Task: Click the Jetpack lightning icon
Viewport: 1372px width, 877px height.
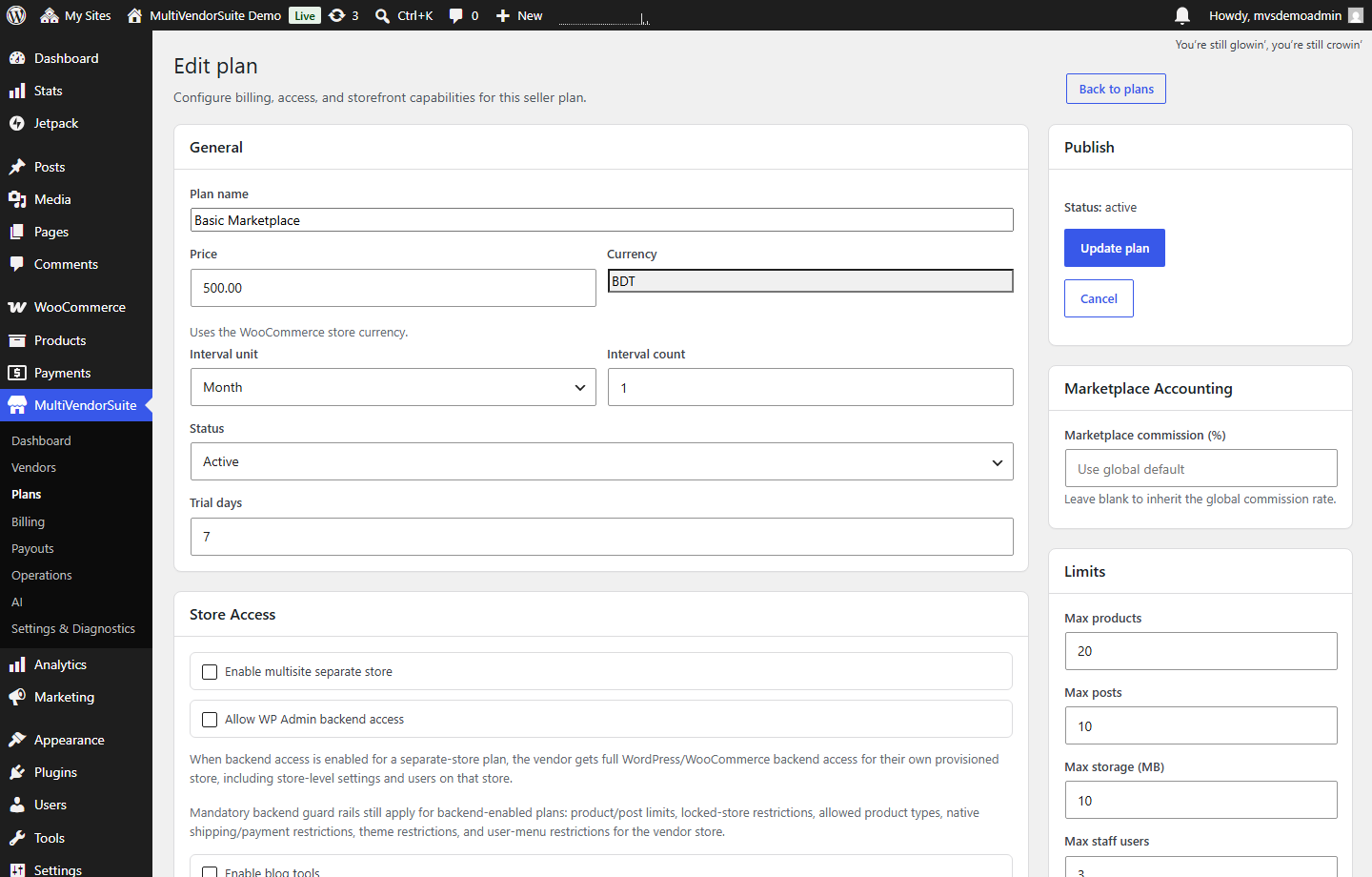Action: [x=17, y=123]
